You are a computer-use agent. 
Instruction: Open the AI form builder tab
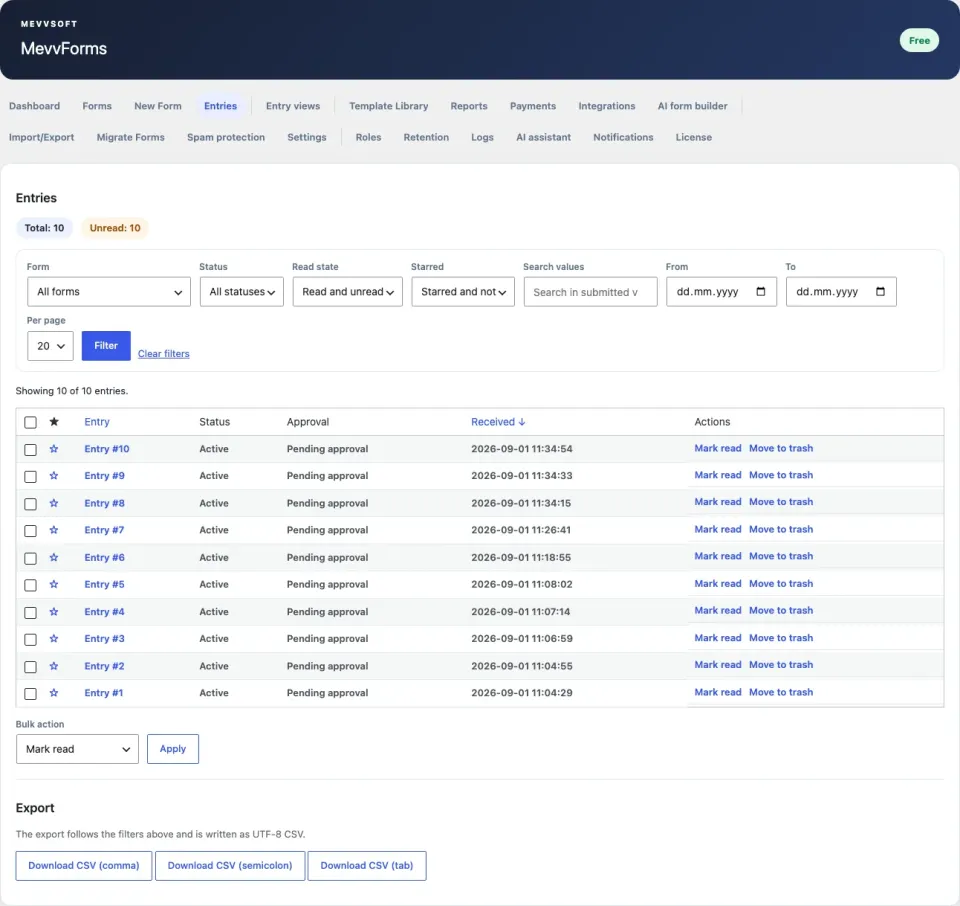(692, 106)
